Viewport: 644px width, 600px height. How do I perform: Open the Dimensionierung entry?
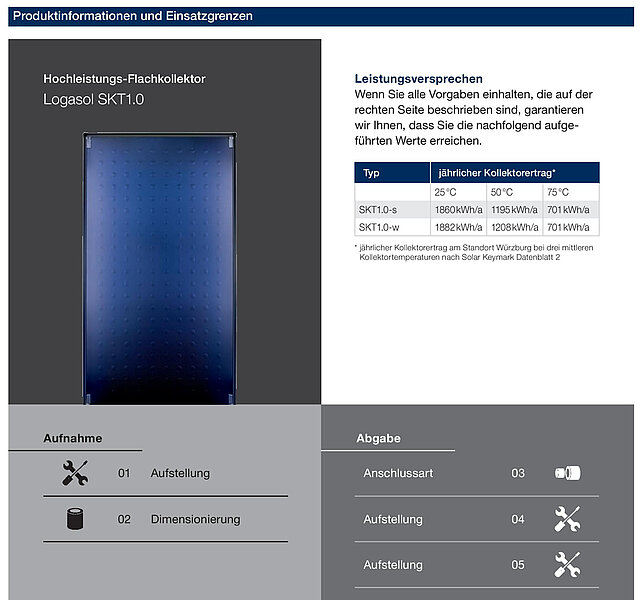[x=195, y=520]
